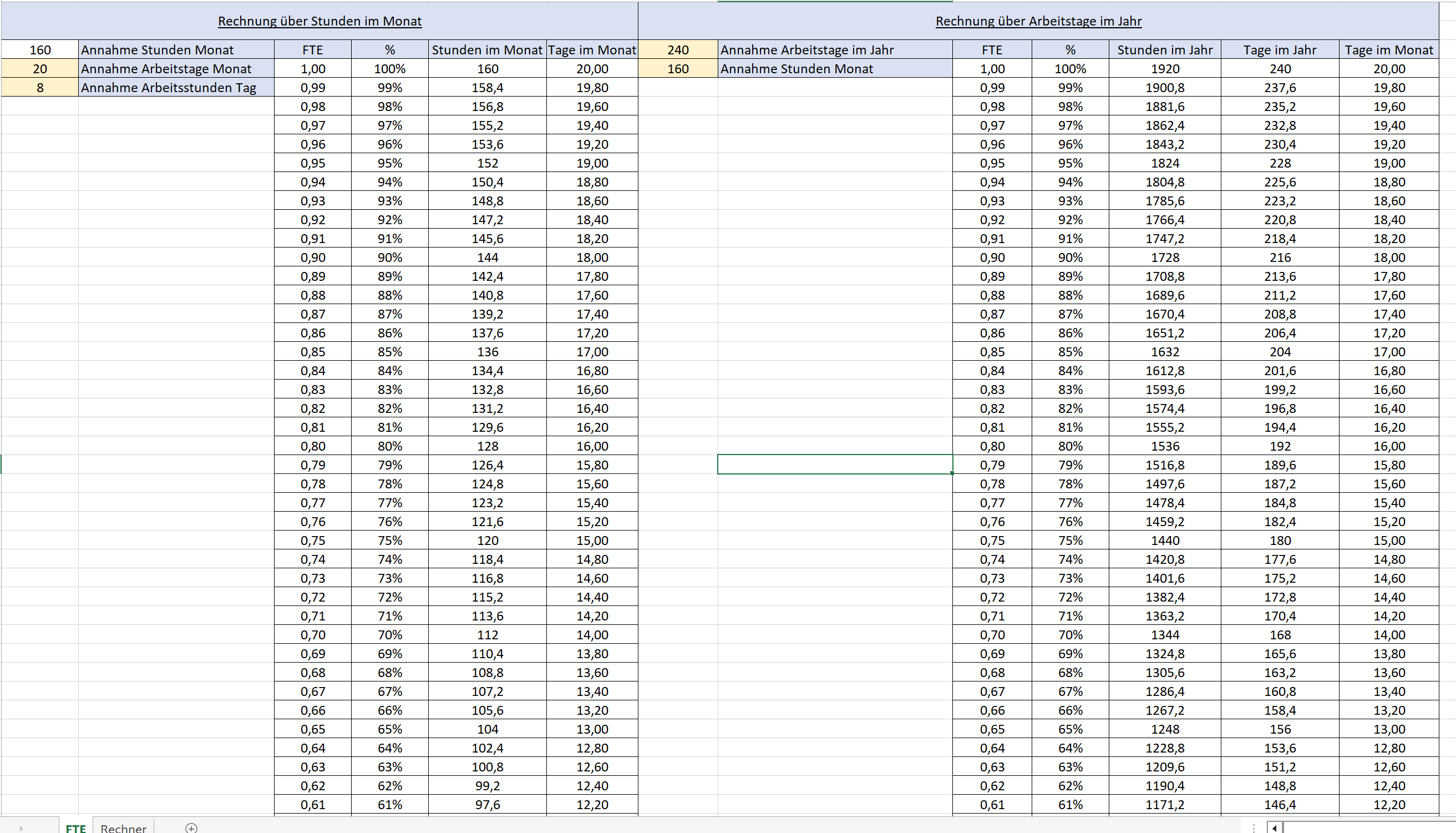Click the yellow input cell containing 8
1456x833 pixels.
pos(40,88)
